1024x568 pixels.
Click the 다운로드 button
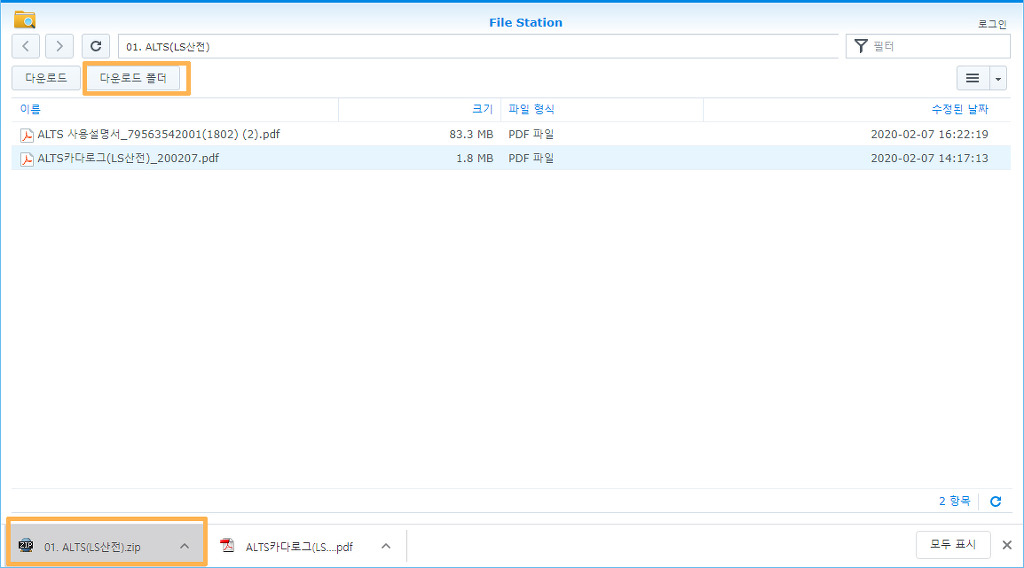click(x=46, y=78)
